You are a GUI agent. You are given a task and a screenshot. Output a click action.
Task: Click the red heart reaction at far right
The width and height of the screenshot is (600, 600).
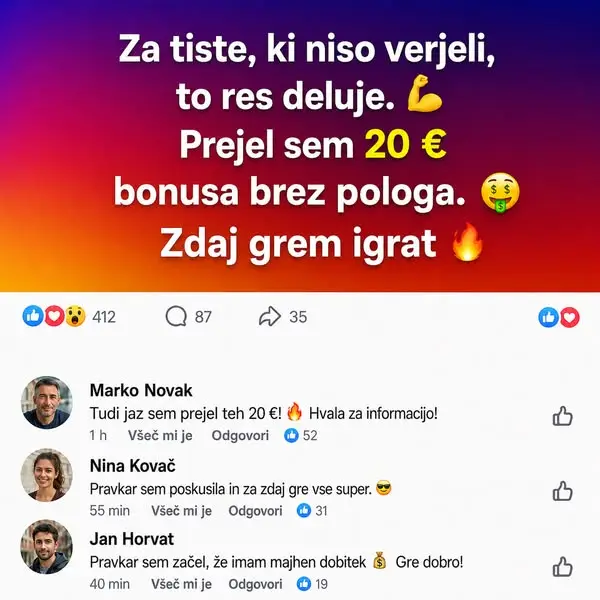(x=570, y=318)
